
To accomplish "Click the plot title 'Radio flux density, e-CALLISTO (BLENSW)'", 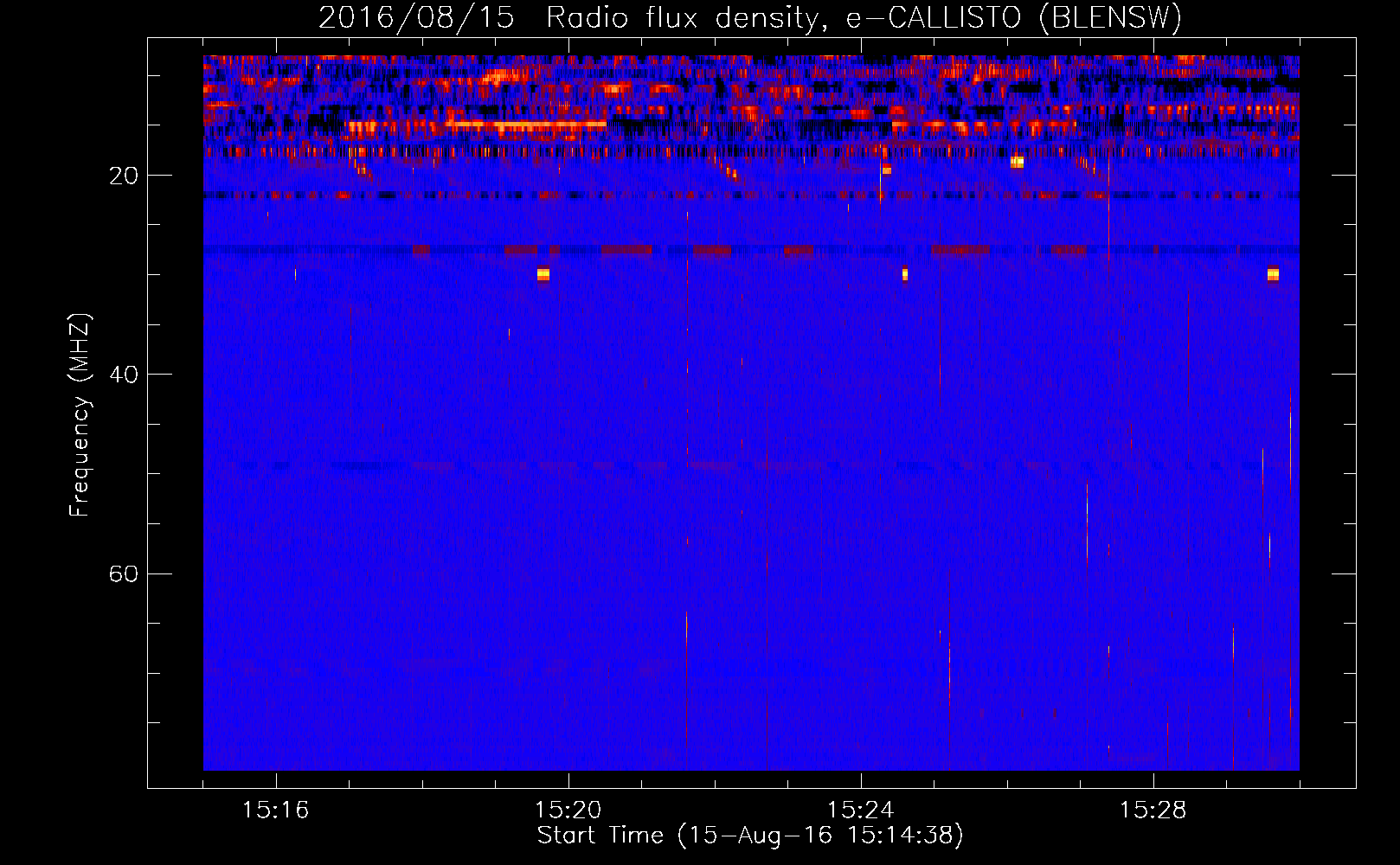I will [864, 17].
